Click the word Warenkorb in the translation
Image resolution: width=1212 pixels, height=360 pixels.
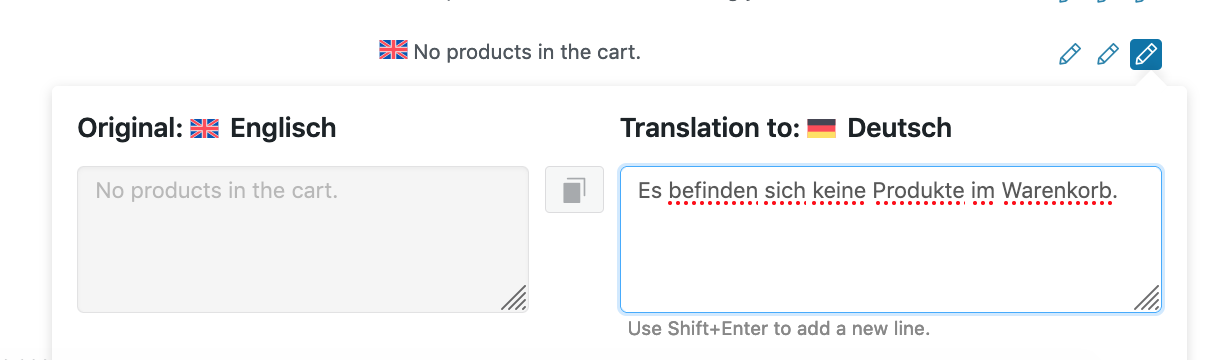pos(1058,189)
